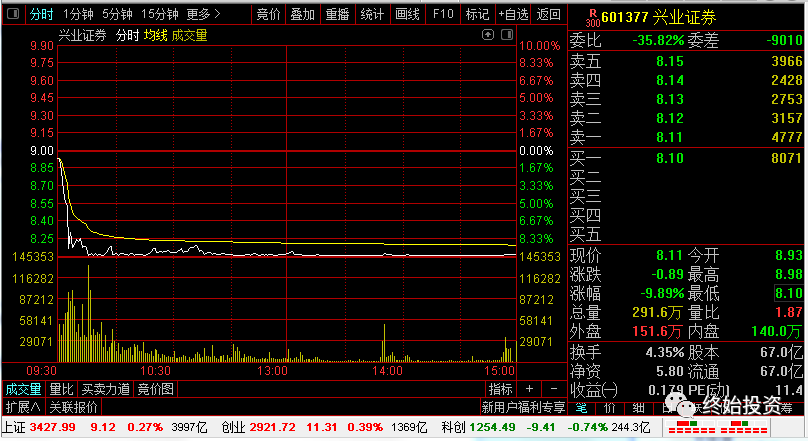This screenshot has height=441, width=808.
Task: Select the 成交量 volume tab below chart
Action: 23,389
